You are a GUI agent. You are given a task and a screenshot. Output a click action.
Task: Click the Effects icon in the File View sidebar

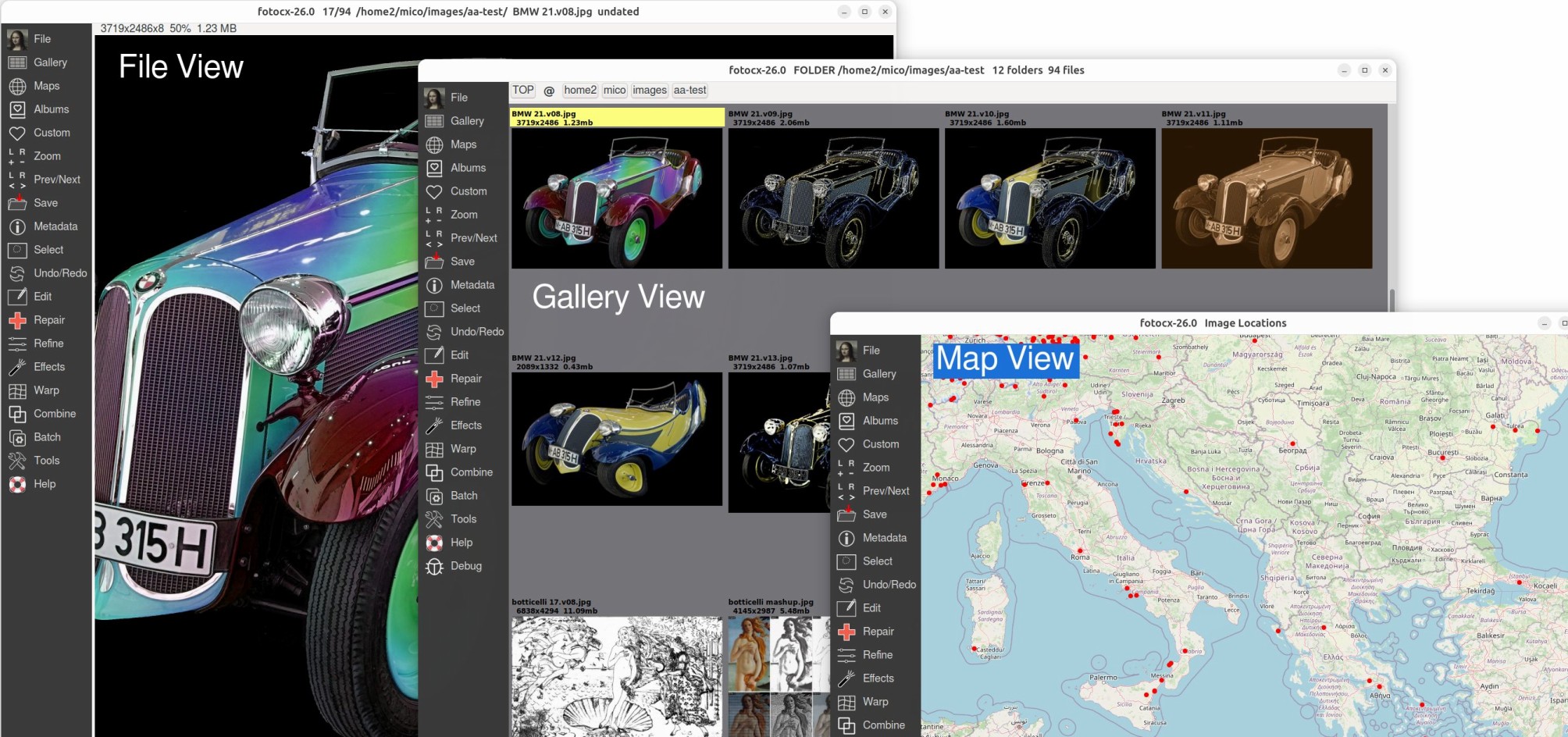pos(17,367)
